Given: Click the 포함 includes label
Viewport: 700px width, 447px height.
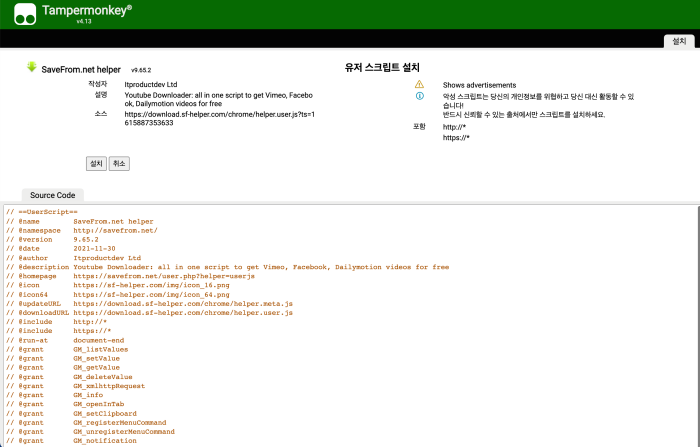Looking at the screenshot, I should [x=419, y=126].
